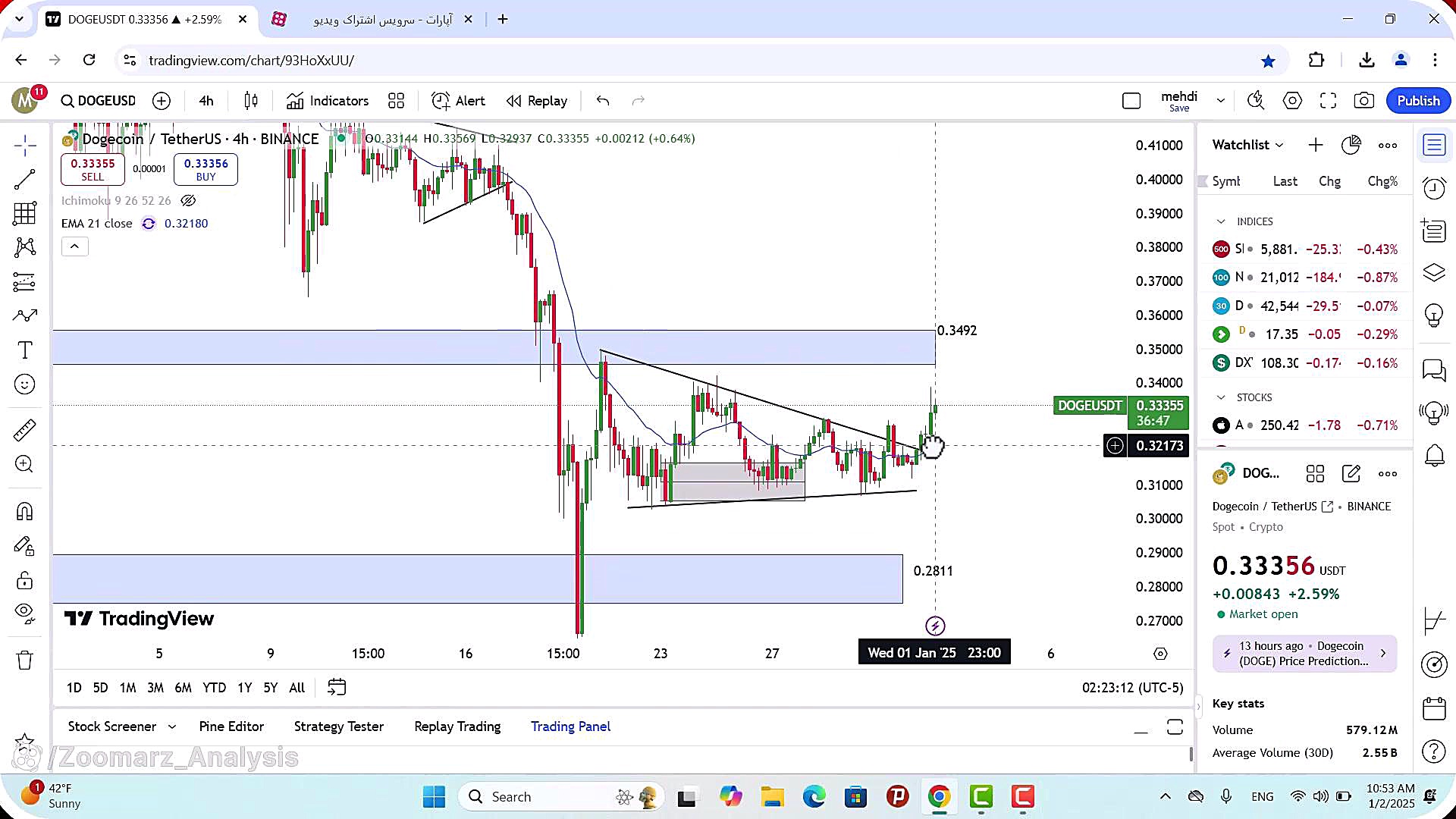Select the 1M date range
Image resolution: width=1456 pixels, height=819 pixels.
click(127, 688)
